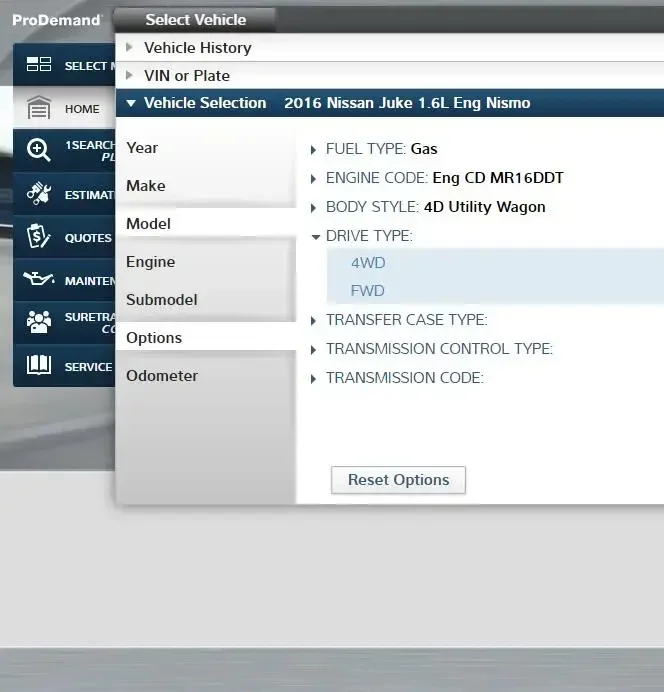Viewport: 664px width, 692px height.
Task: Click the Select Module grid icon
Action: [x=39, y=64]
